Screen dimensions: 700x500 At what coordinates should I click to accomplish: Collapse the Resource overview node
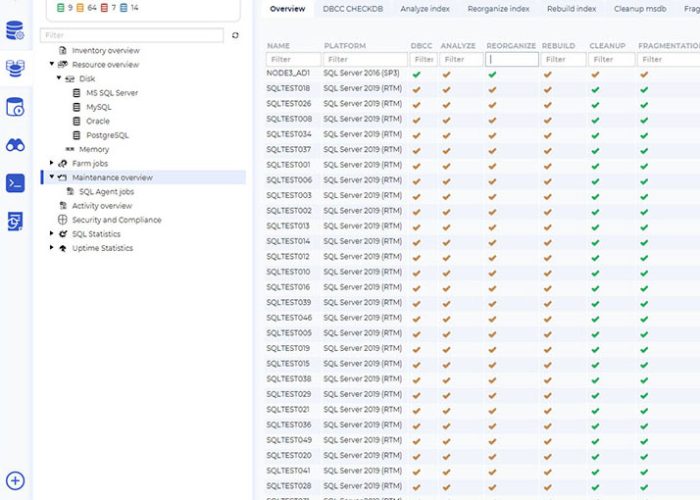click(x=52, y=64)
